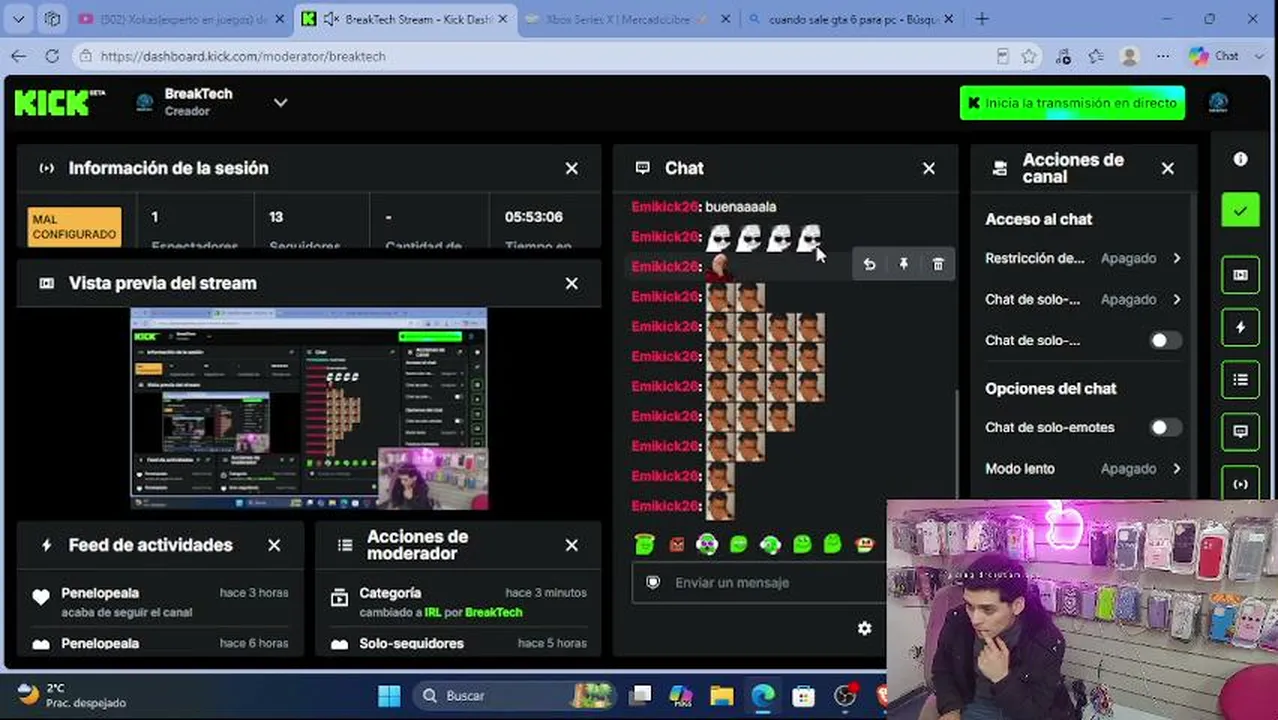Close the Feed de actividades panel
1278x720 pixels.
(274, 545)
